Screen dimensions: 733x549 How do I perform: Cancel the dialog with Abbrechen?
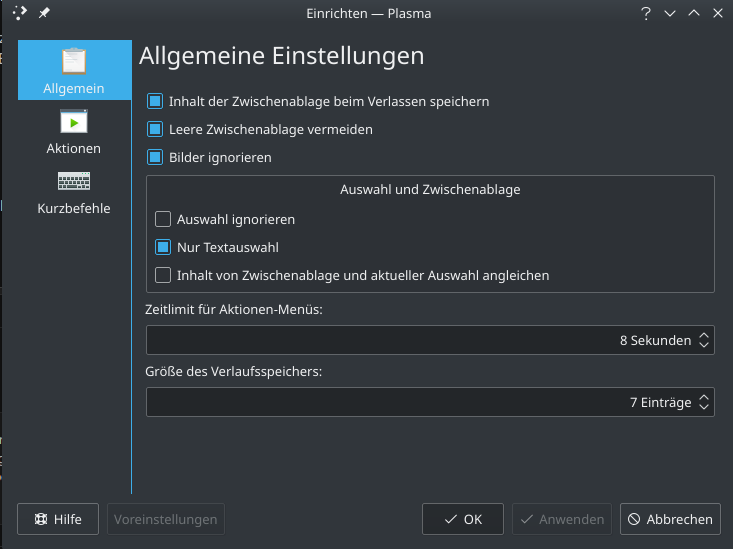click(x=670, y=519)
